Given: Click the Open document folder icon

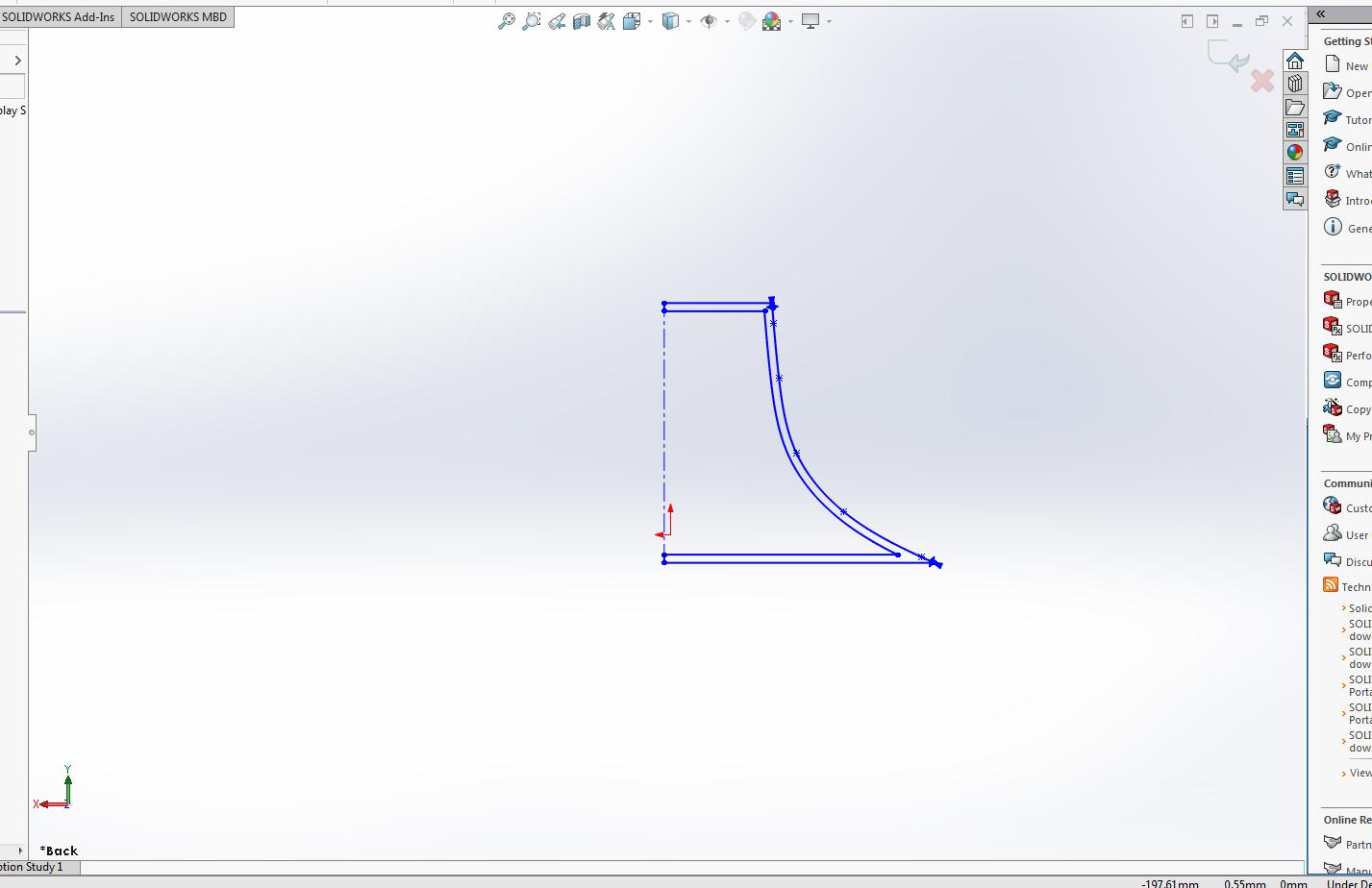Looking at the screenshot, I should tap(1333, 91).
